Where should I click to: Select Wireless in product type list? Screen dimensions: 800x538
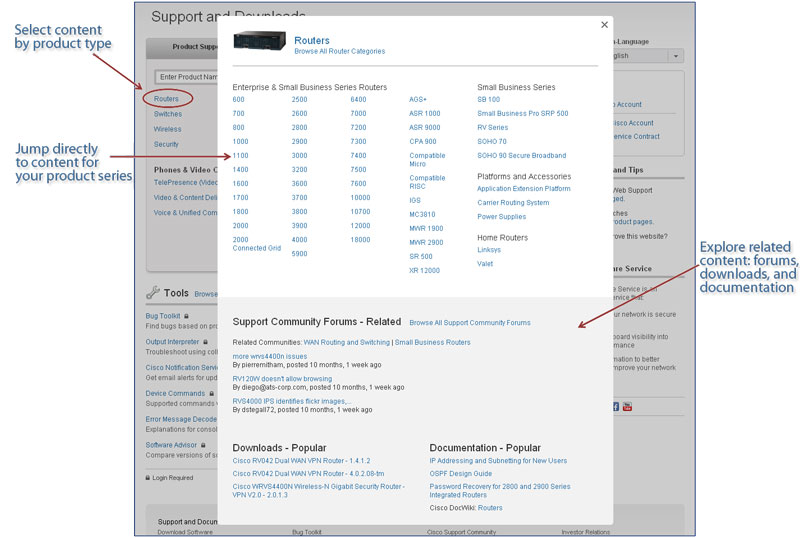pos(167,129)
